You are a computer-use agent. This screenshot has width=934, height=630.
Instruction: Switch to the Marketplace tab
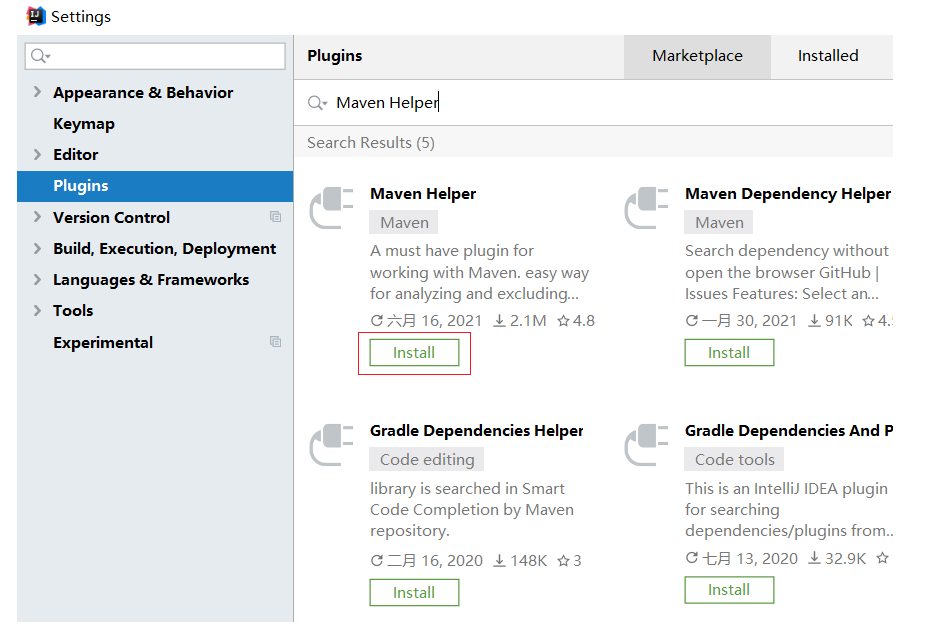(x=697, y=56)
